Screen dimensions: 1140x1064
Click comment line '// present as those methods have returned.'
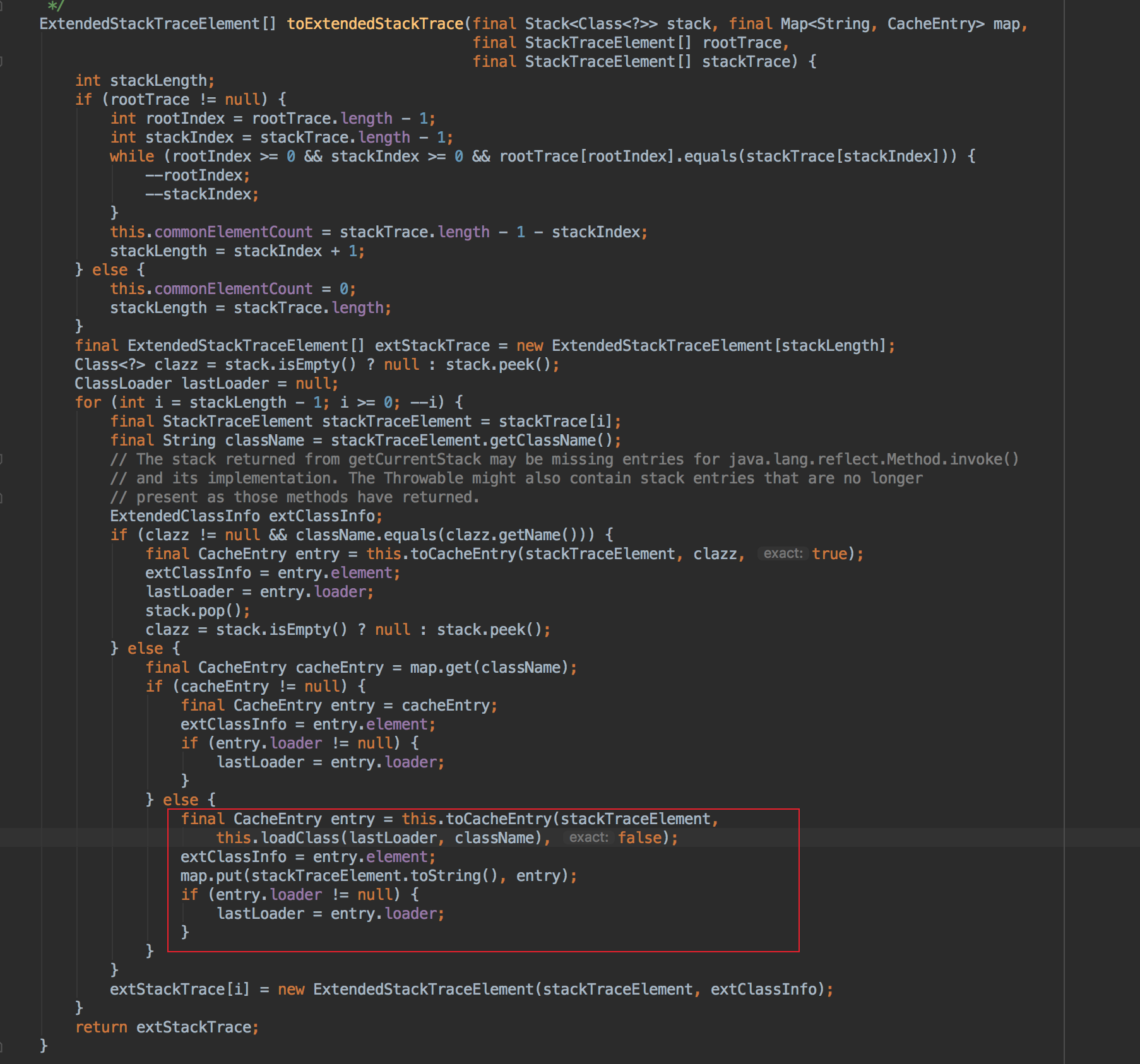pyautogui.click(x=295, y=497)
